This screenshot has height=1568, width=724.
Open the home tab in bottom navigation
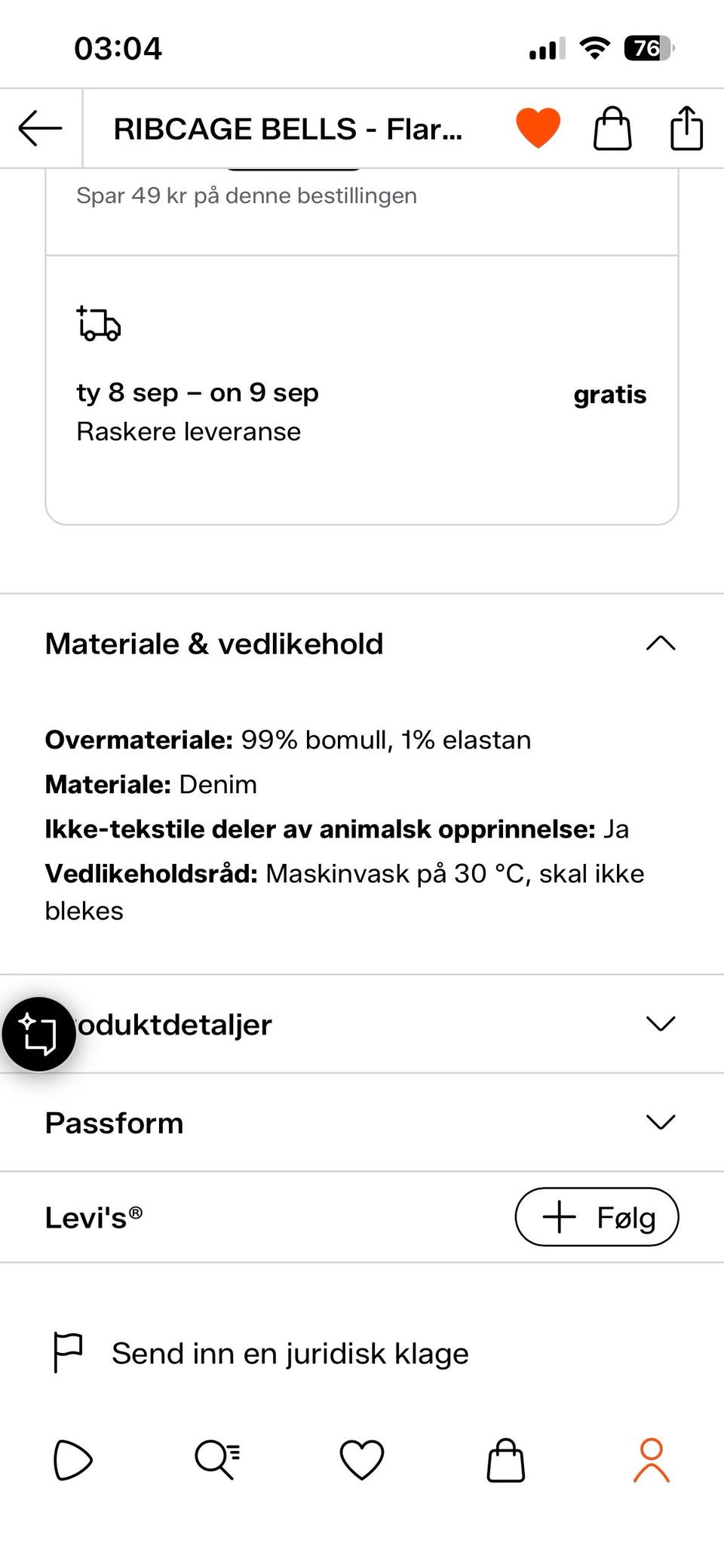[x=72, y=1460]
